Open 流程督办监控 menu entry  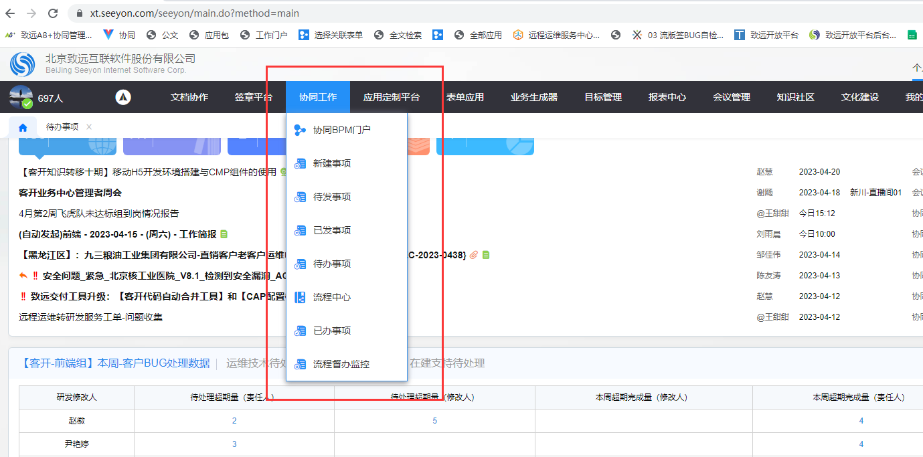(x=341, y=364)
